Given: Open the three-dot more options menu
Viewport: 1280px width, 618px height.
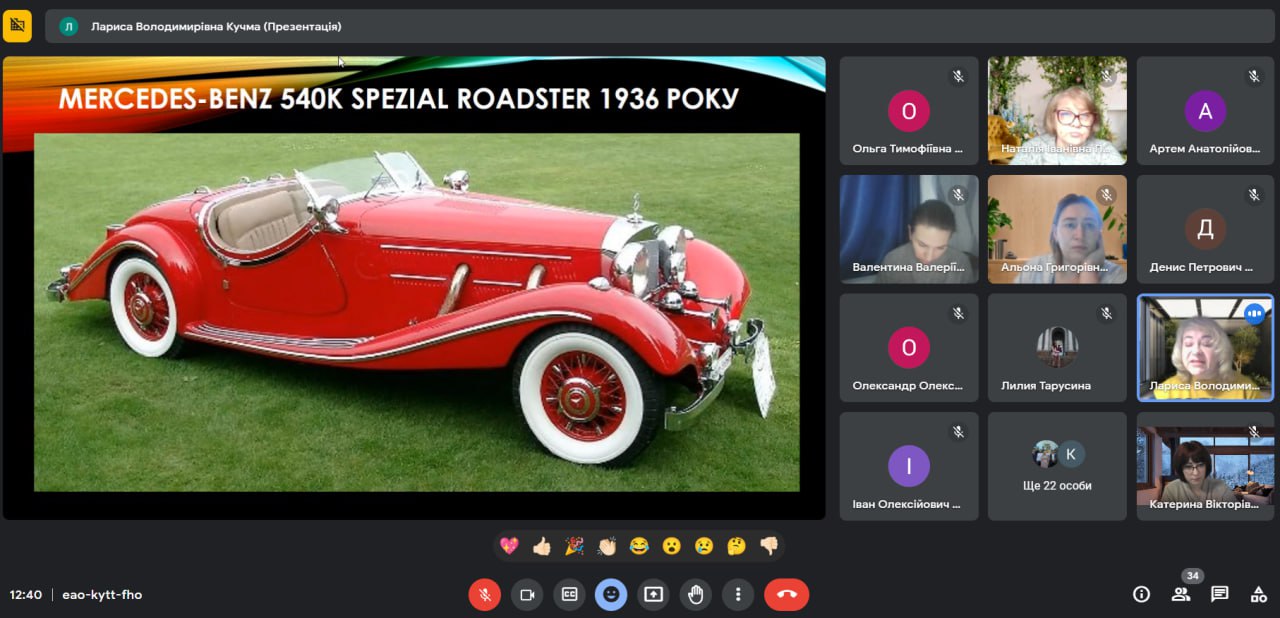Looking at the screenshot, I should 737,594.
